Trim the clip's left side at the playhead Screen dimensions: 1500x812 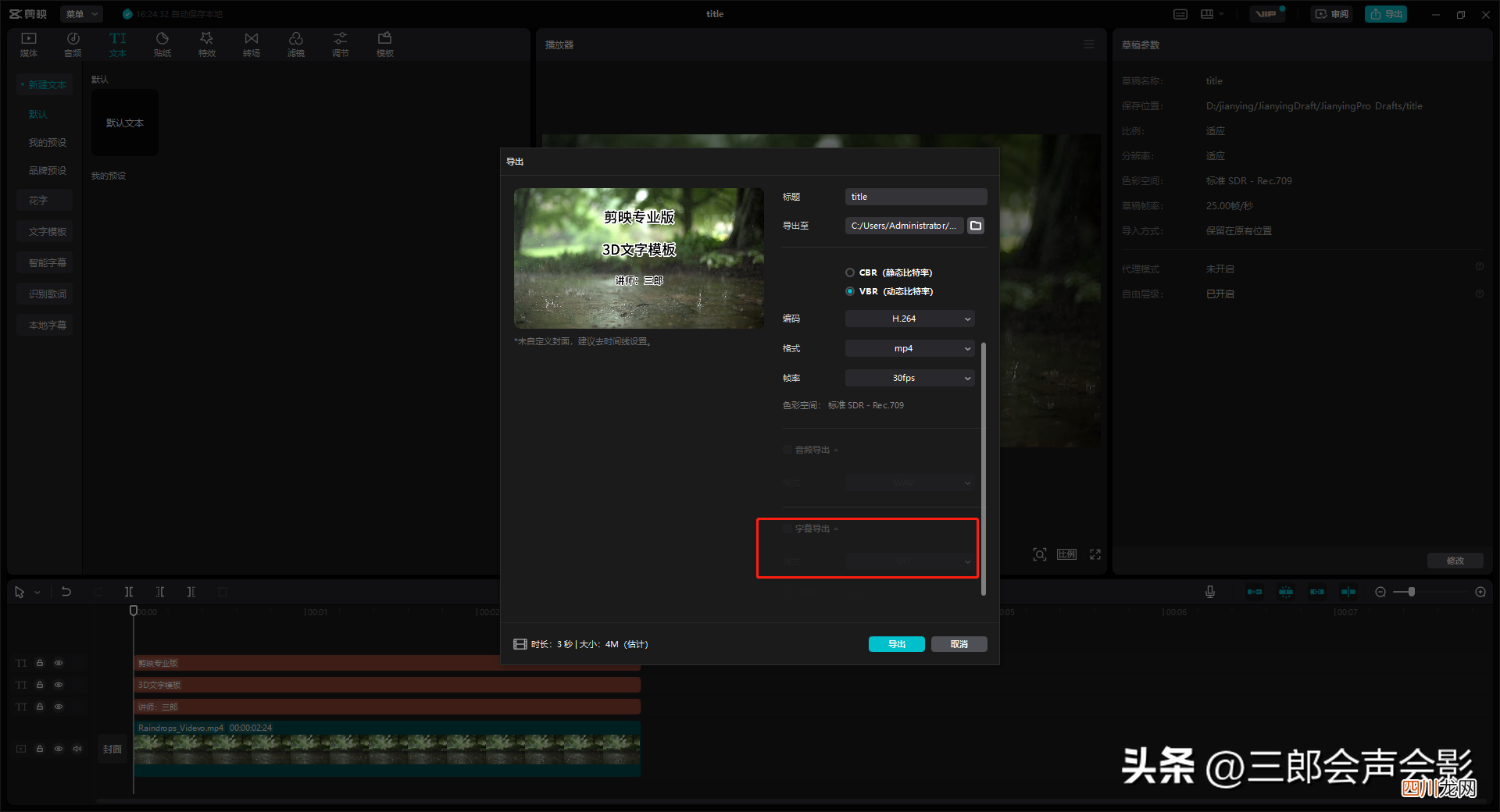(160, 592)
